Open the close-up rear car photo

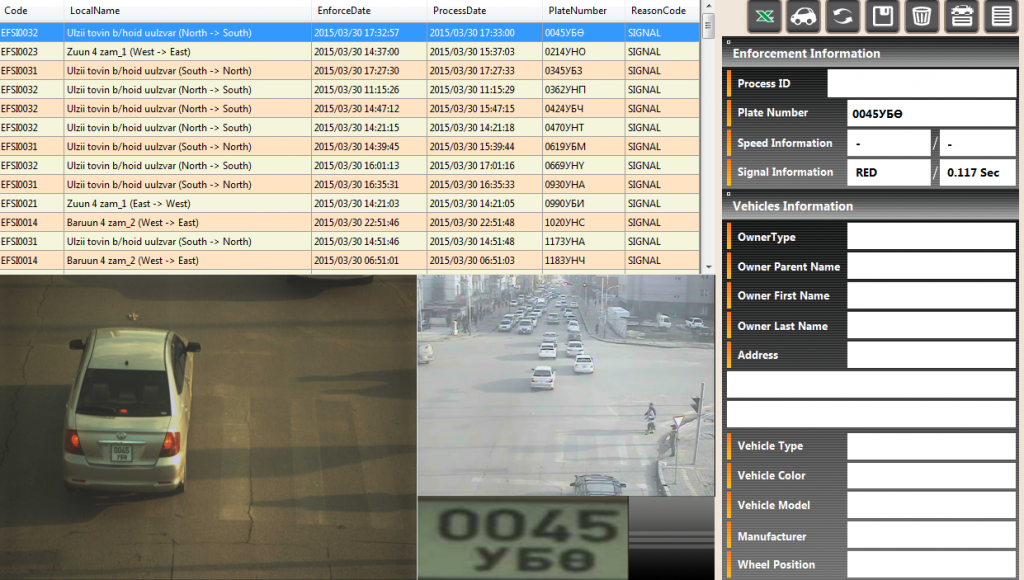pyautogui.click(x=207, y=427)
